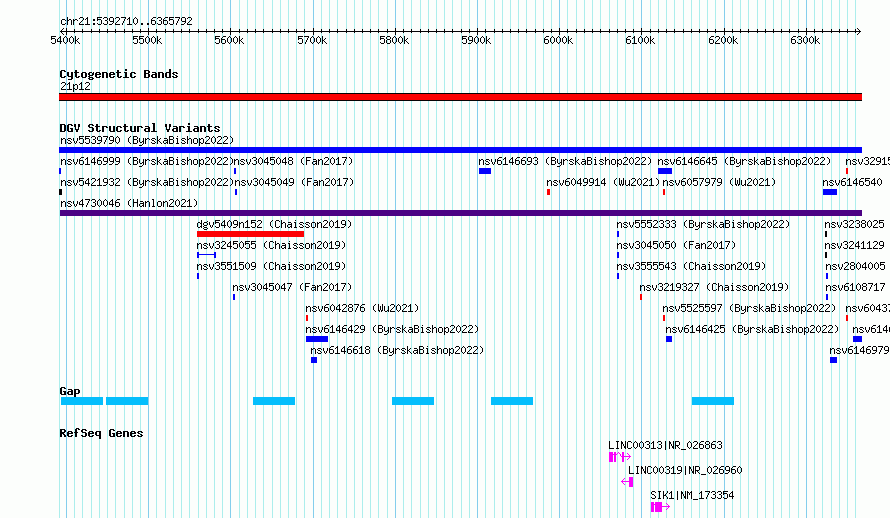Select the gap segment near 6170k–6220k
Screen dimensions: 890x518
tap(713, 401)
